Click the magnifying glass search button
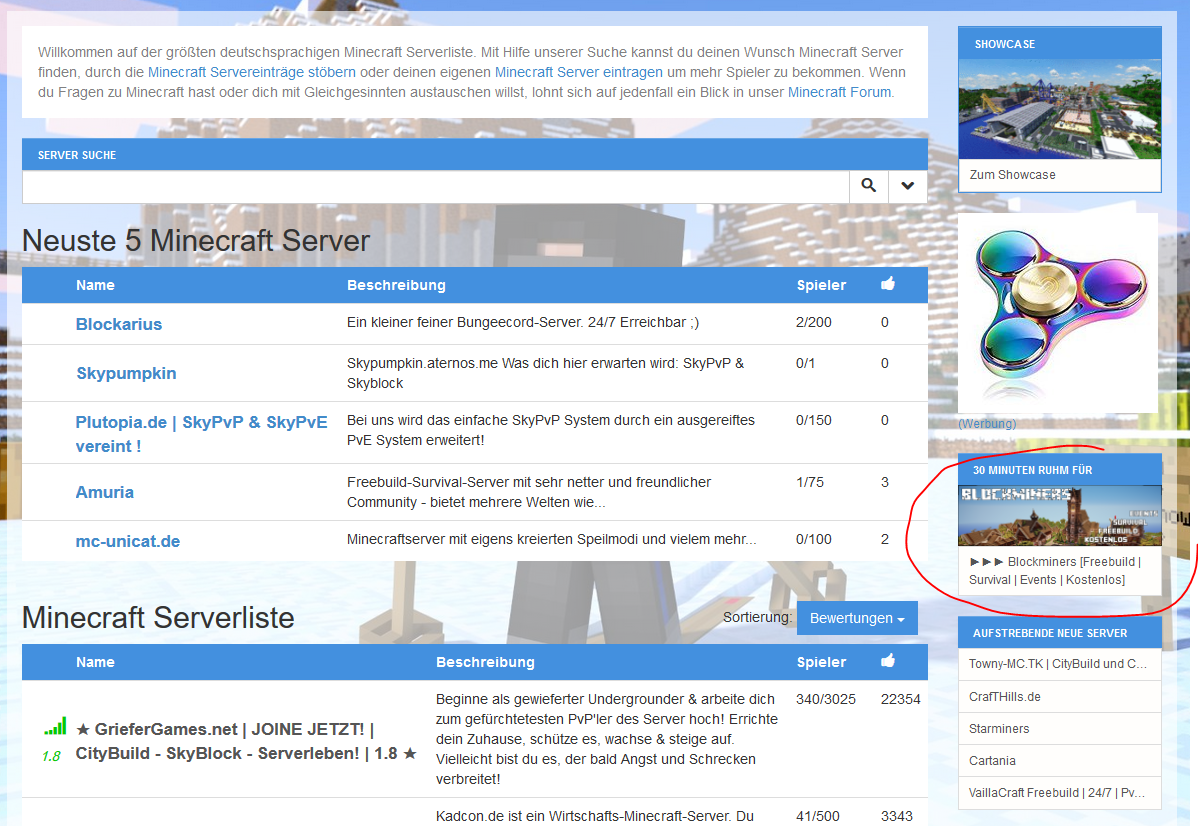1198x826 pixels. tap(868, 186)
